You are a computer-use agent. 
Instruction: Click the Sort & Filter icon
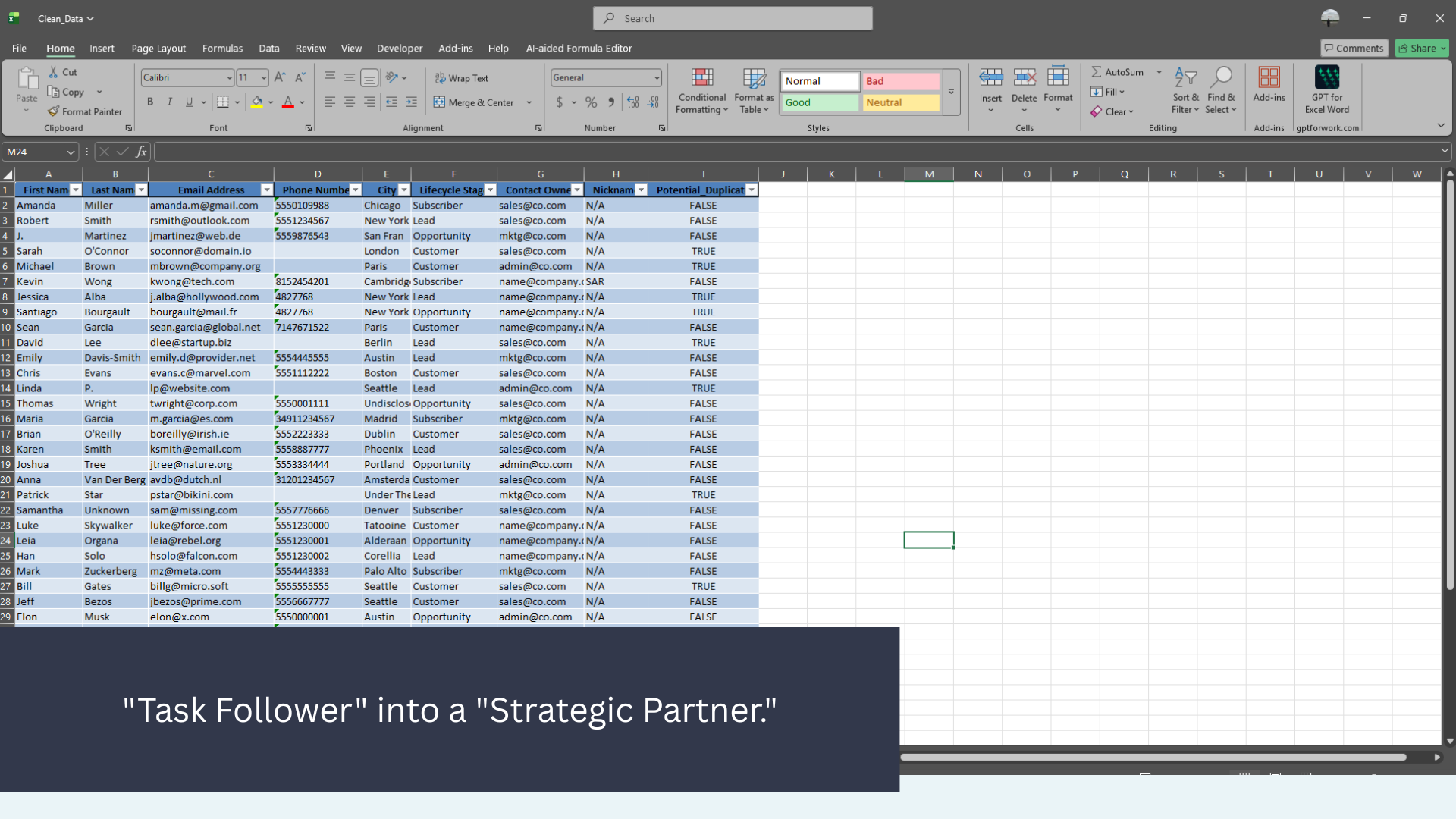pos(1185,77)
